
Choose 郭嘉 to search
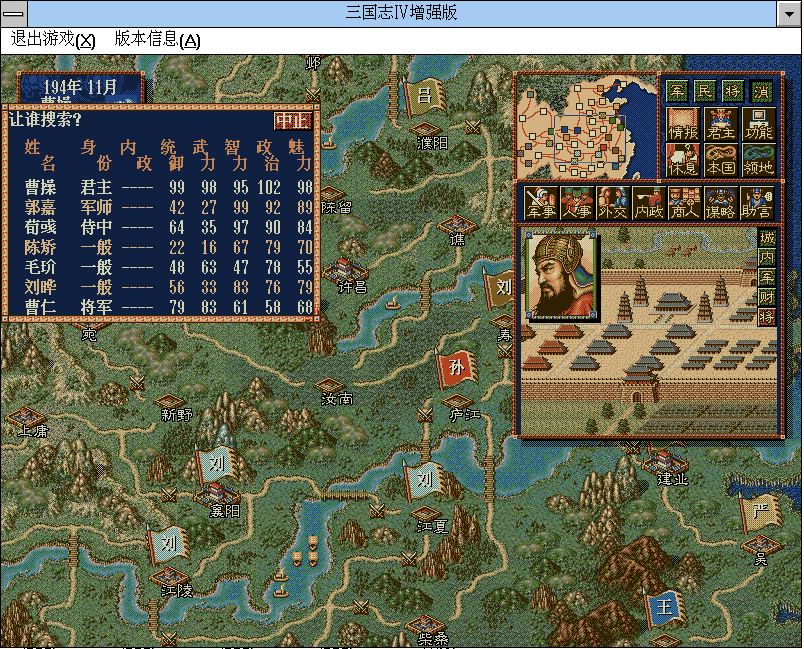(x=169, y=207)
